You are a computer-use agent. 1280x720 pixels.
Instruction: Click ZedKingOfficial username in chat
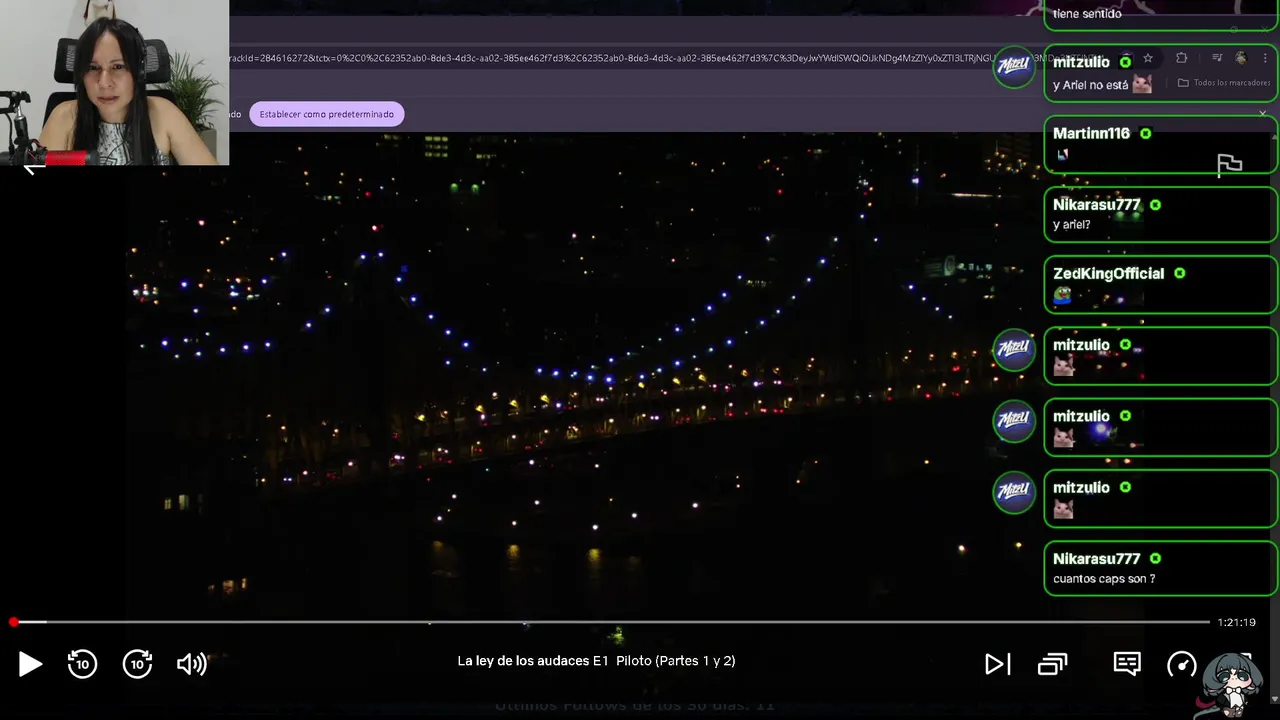pyautogui.click(x=1108, y=273)
